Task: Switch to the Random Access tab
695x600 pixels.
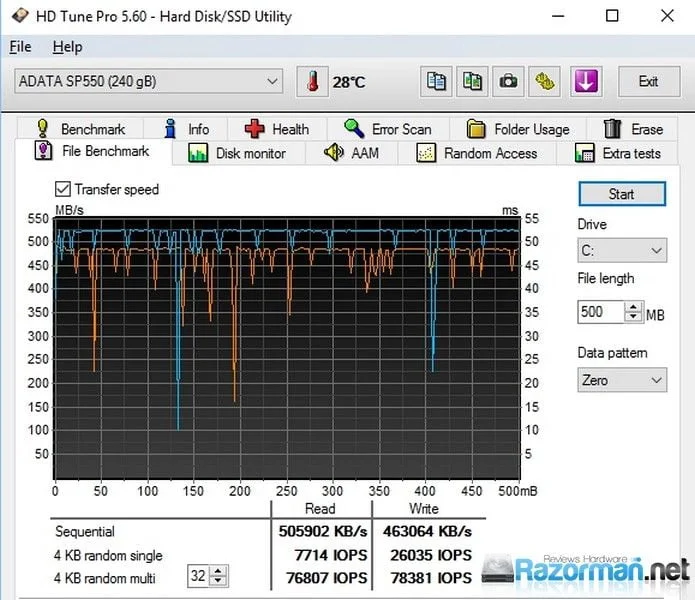Action: click(x=477, y=153)
